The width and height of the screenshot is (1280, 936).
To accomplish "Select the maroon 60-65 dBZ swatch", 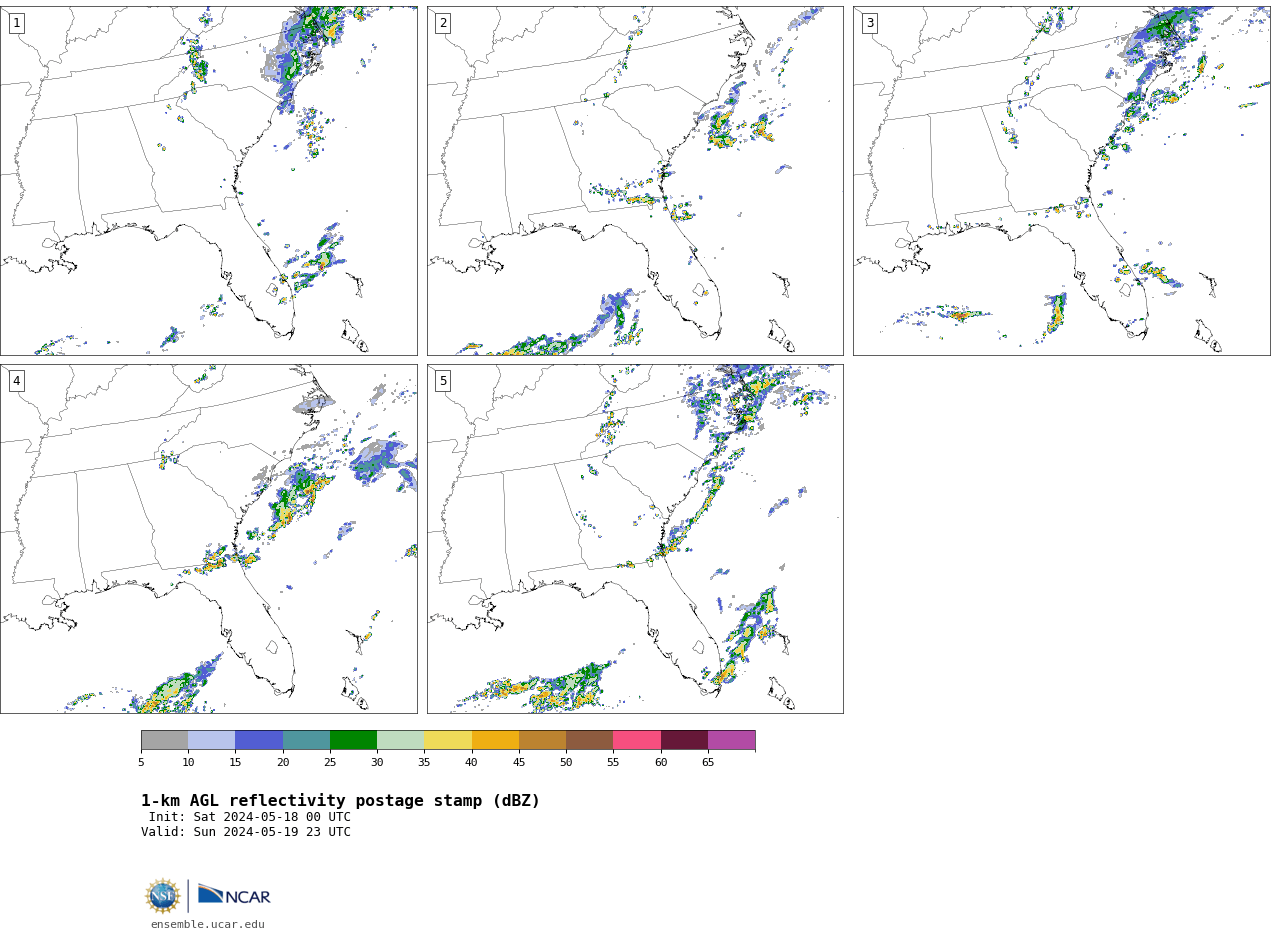I will 684,740.
